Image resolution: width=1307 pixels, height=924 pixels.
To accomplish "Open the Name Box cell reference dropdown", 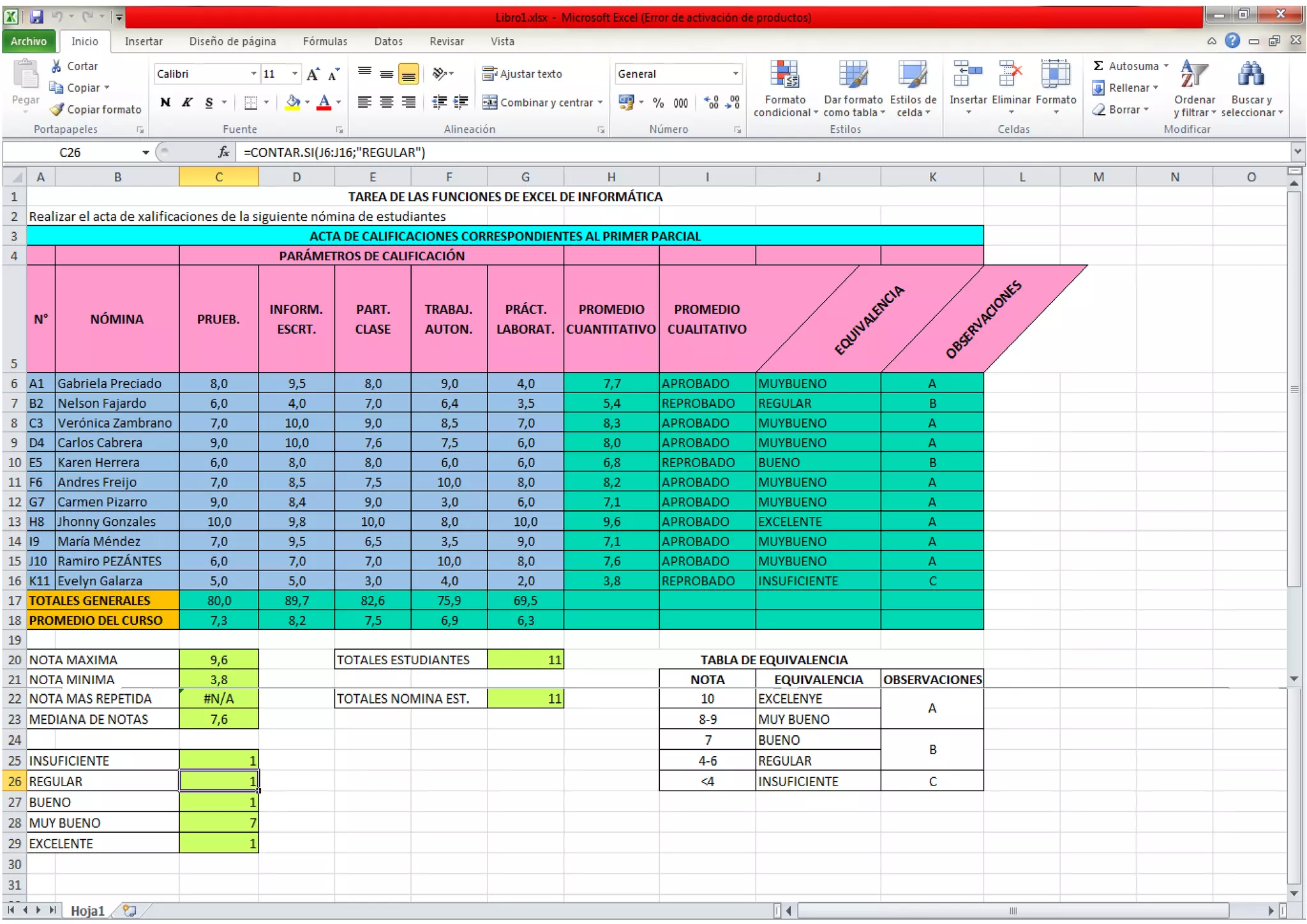I will click(146, 153).
